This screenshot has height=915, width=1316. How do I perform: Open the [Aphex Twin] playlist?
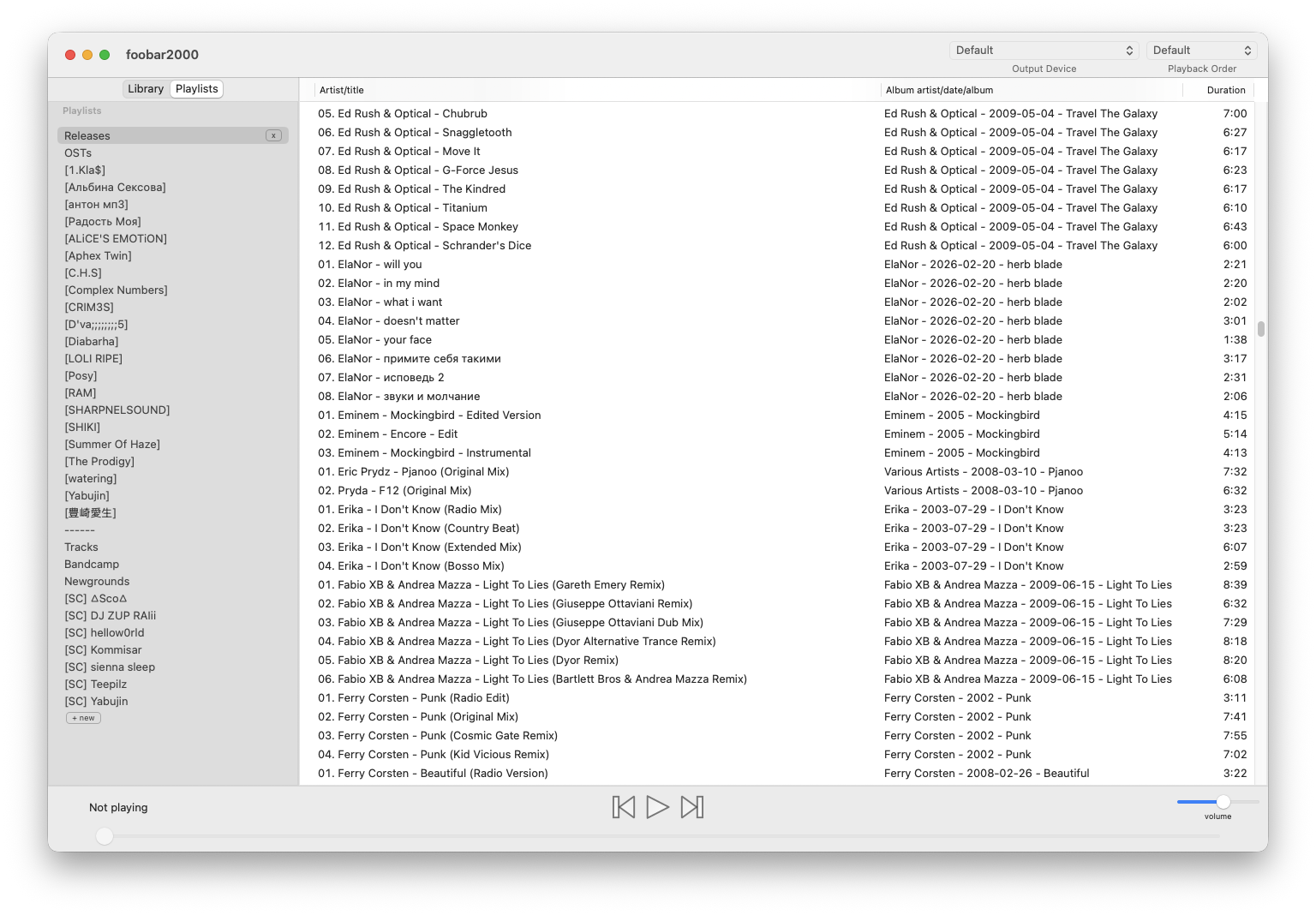tap(172, 255)
